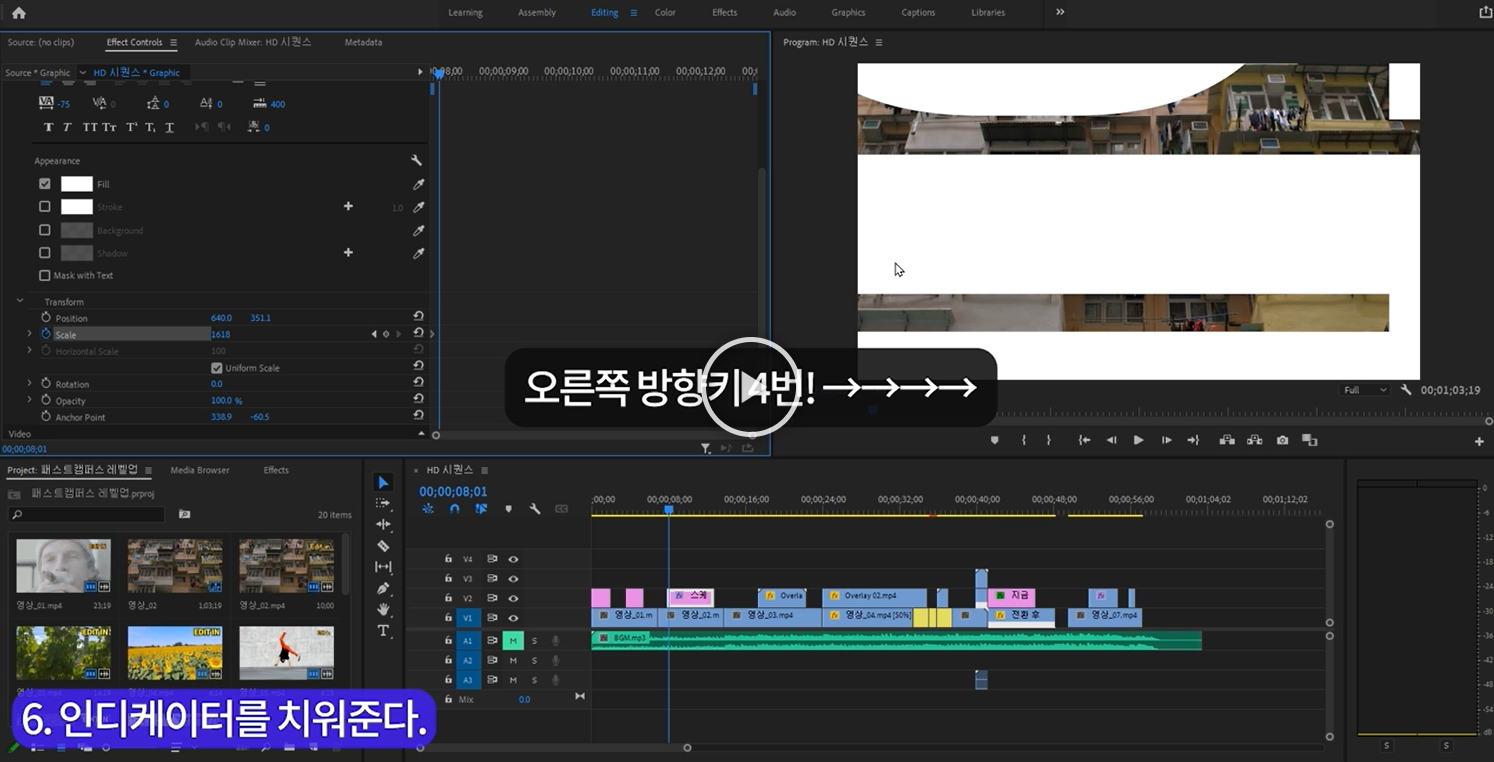
Task: Click the Fill eyedropper
Action: pos(419,184)
